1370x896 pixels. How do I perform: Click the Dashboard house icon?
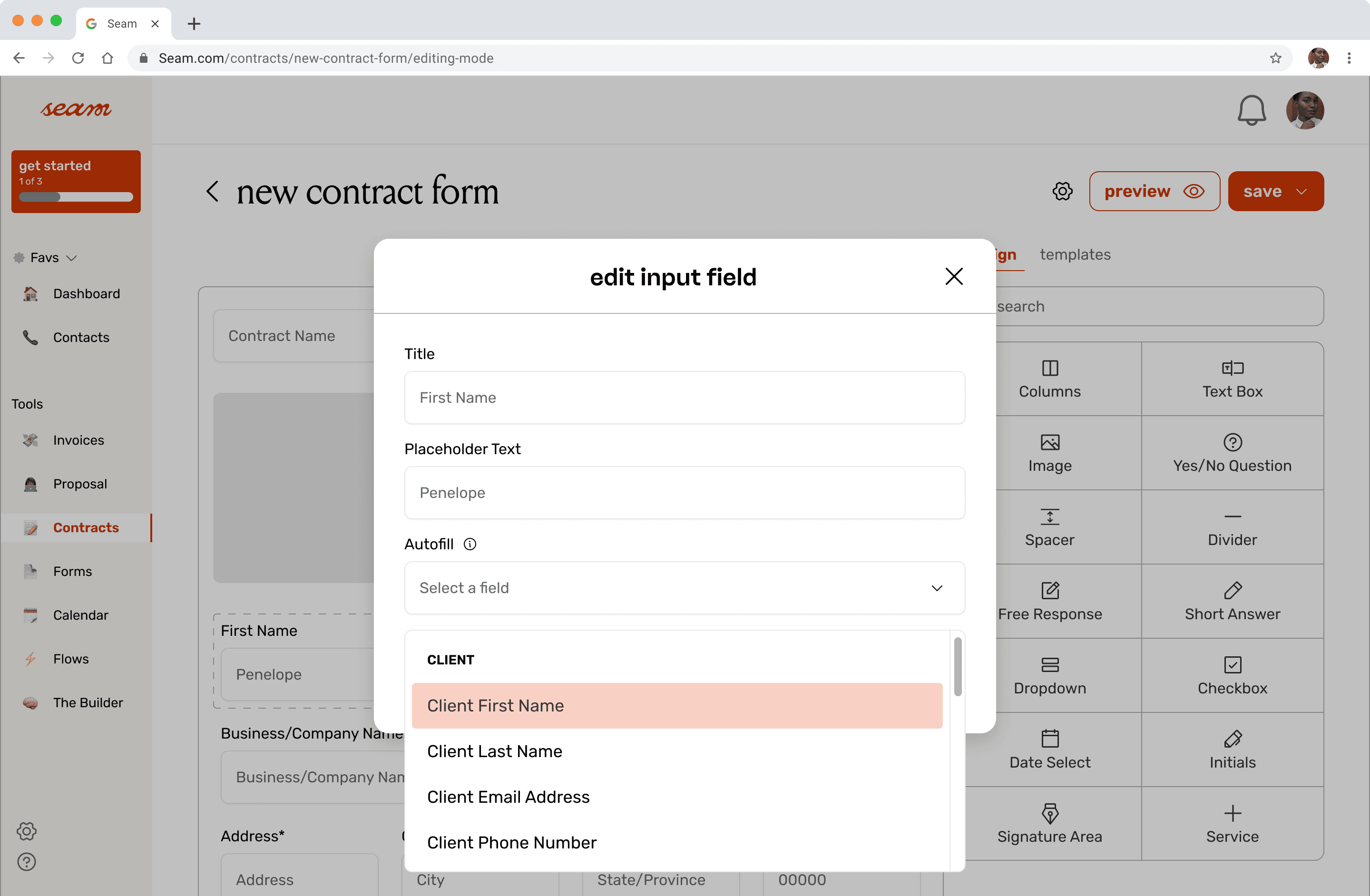(30, 293)
